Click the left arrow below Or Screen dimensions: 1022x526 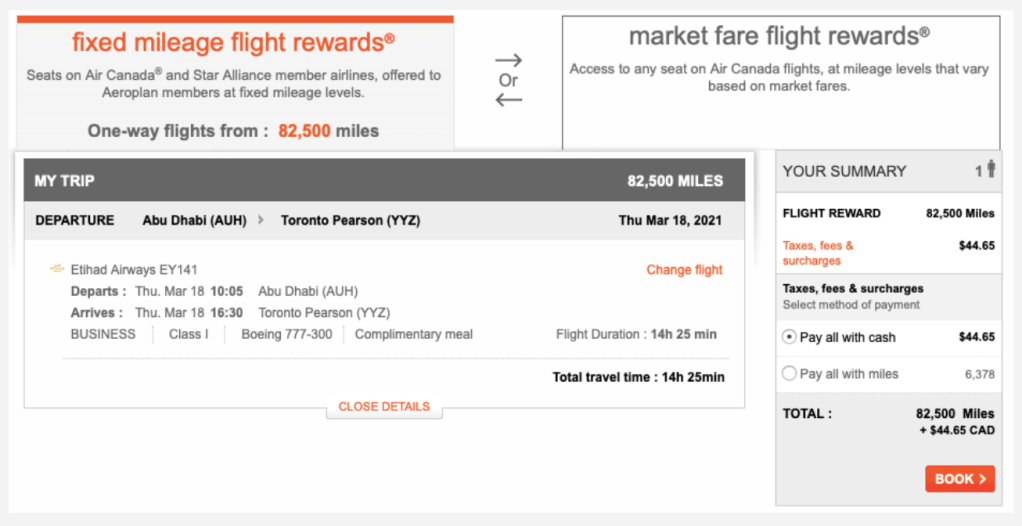pos(509,100)
